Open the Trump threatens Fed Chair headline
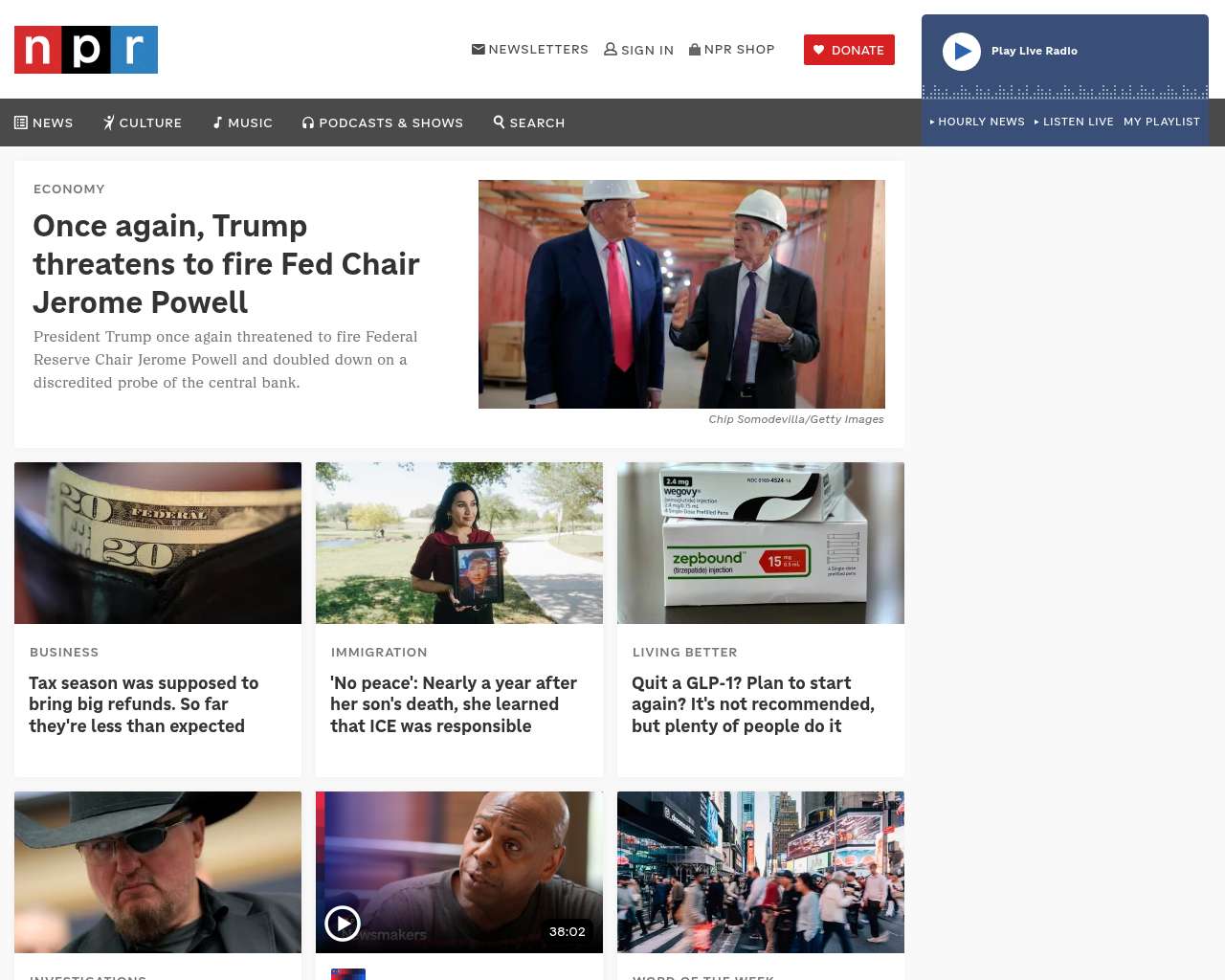This screenshot has height=980, width=1225. pos(227,263)
